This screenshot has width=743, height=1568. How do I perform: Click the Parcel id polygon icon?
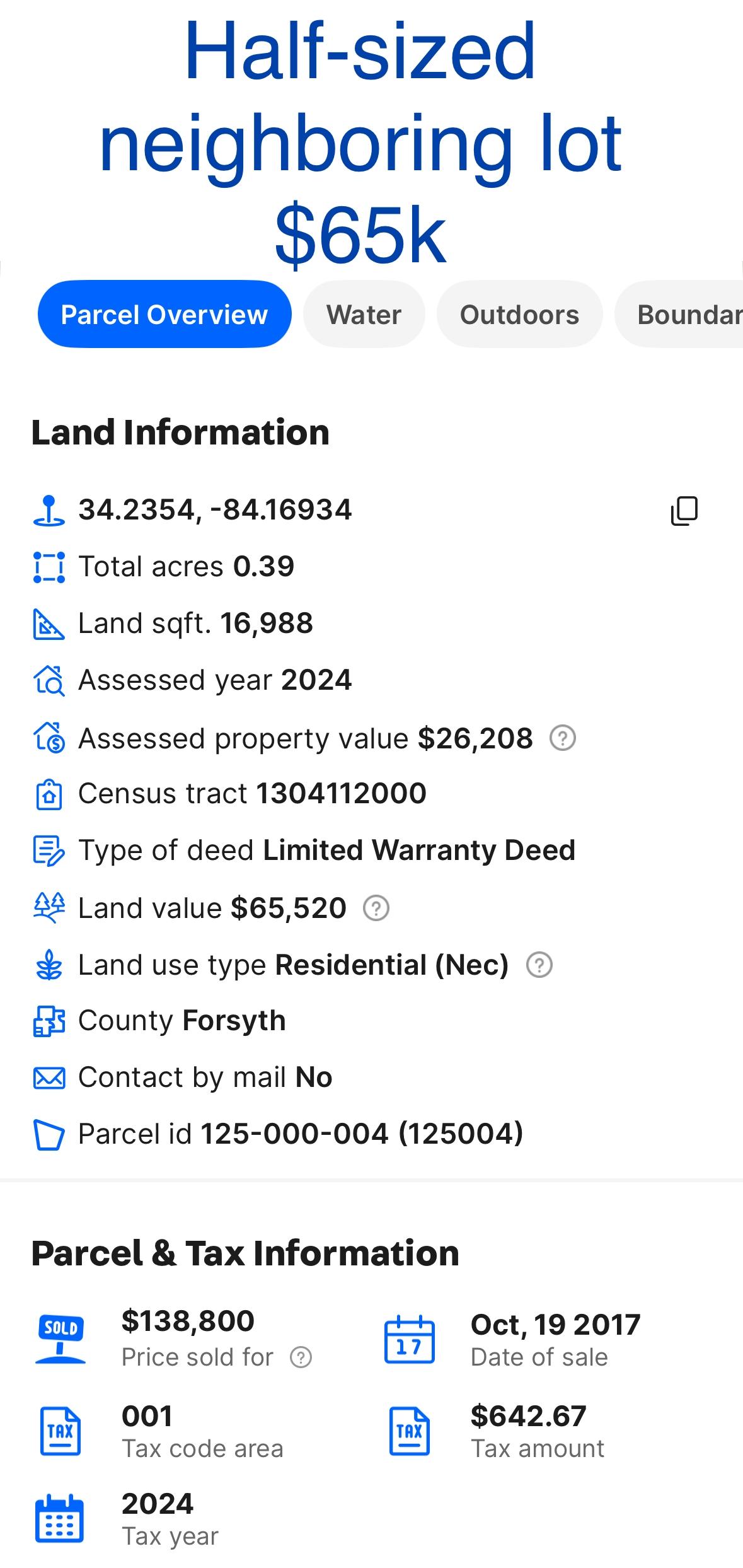click(49, 1135)
